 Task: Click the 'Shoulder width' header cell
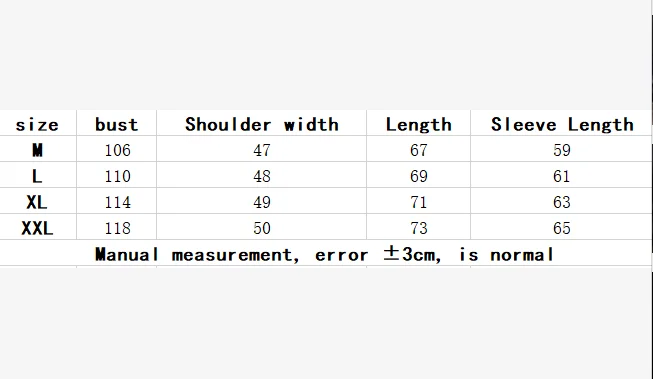coord(262,125)
